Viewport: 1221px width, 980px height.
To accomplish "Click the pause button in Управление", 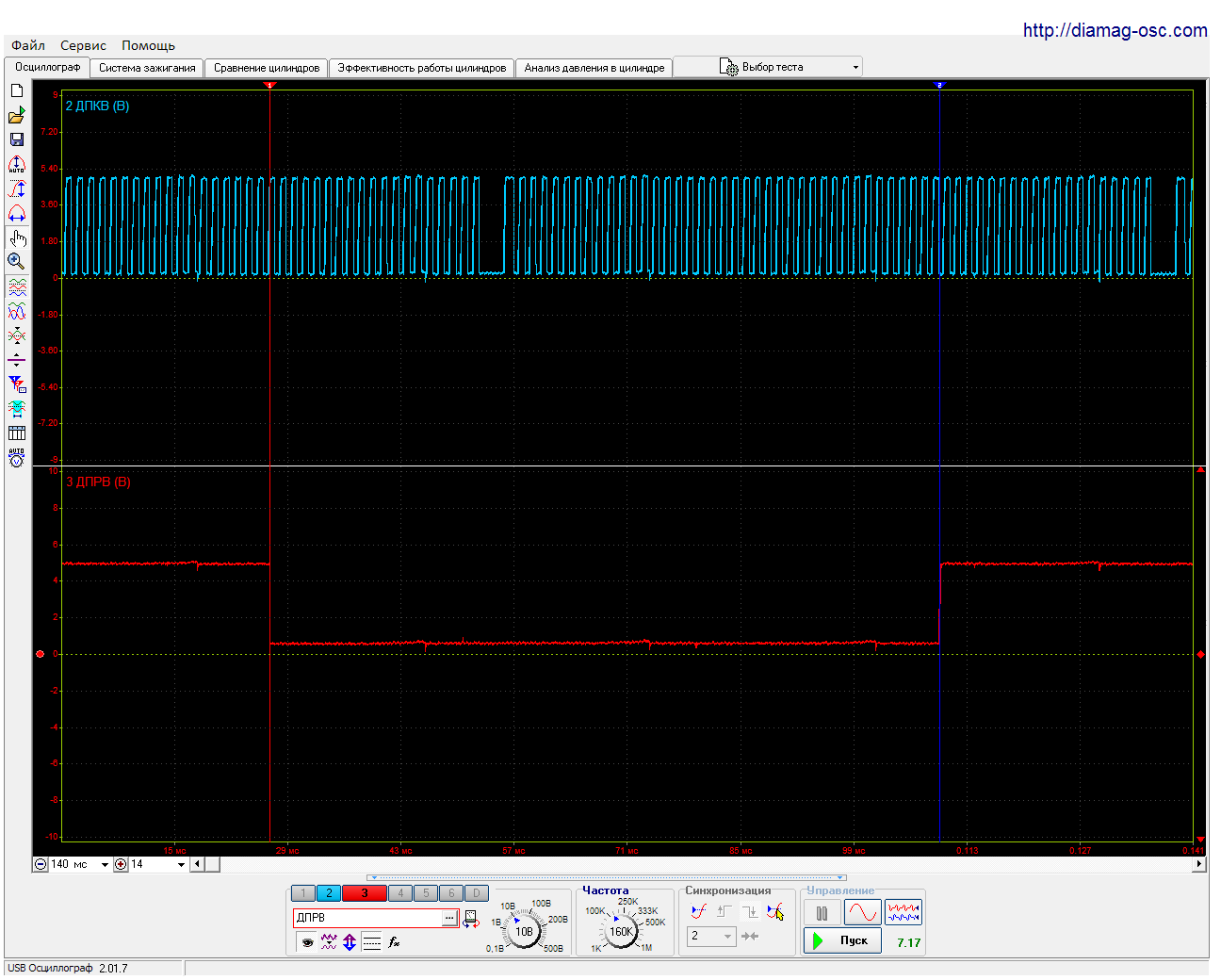I will coord(822,913).
